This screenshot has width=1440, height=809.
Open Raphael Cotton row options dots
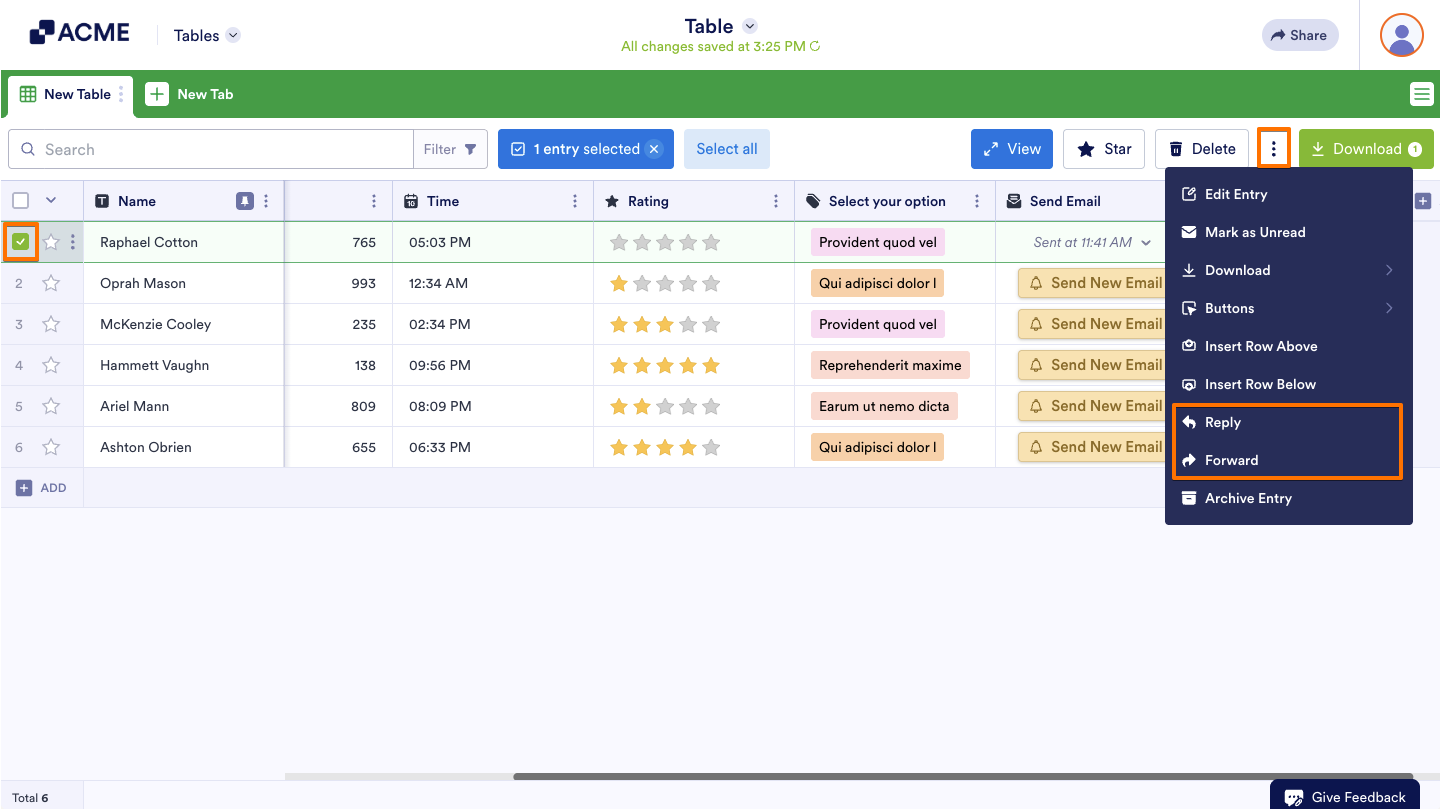coord(72,242)
